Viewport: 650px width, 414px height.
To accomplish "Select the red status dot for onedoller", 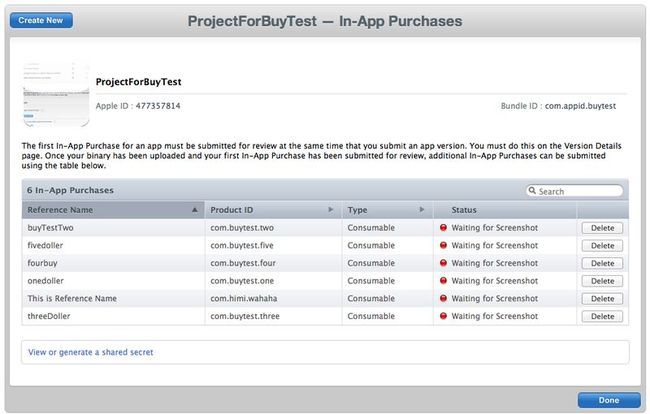I will tap(443, 281).
